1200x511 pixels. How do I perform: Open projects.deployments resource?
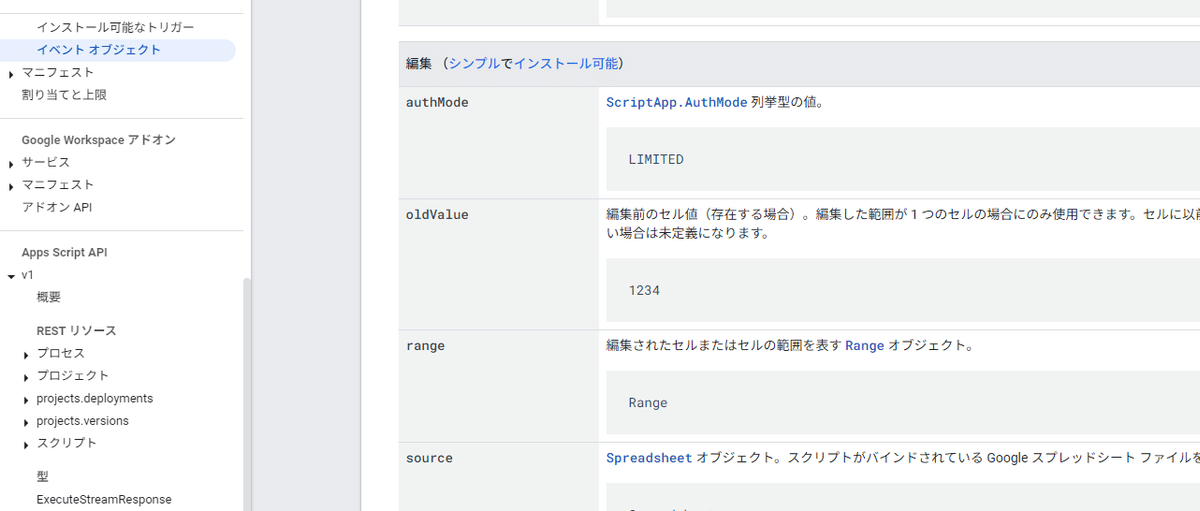(95, 398)
